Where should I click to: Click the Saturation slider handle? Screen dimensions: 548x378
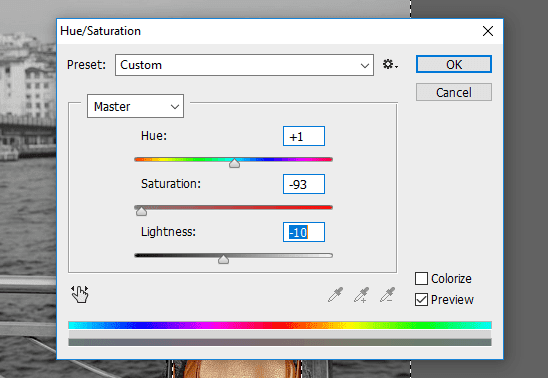[x=141, y=211]
